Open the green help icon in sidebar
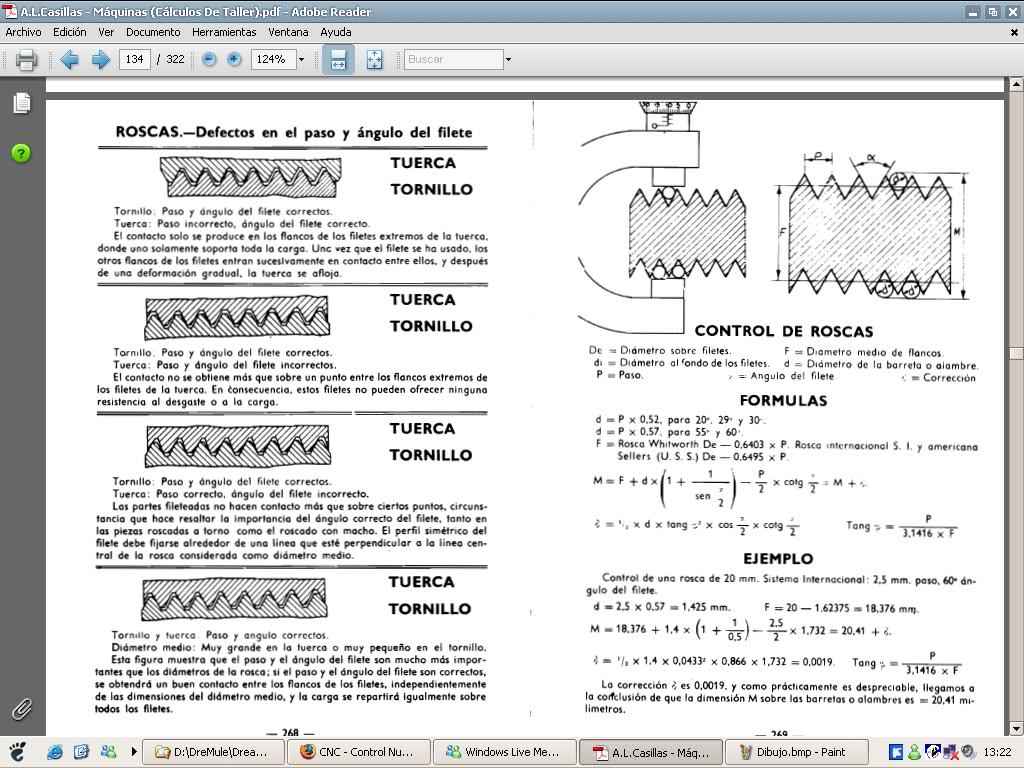 pos(21,153)
